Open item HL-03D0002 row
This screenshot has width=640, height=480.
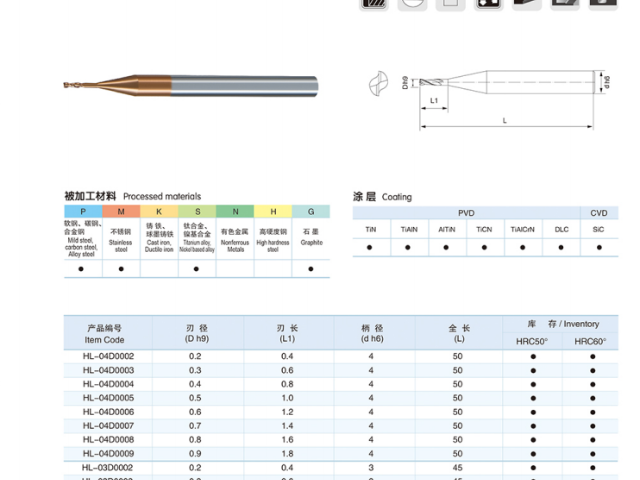click(x=108, y=467)
